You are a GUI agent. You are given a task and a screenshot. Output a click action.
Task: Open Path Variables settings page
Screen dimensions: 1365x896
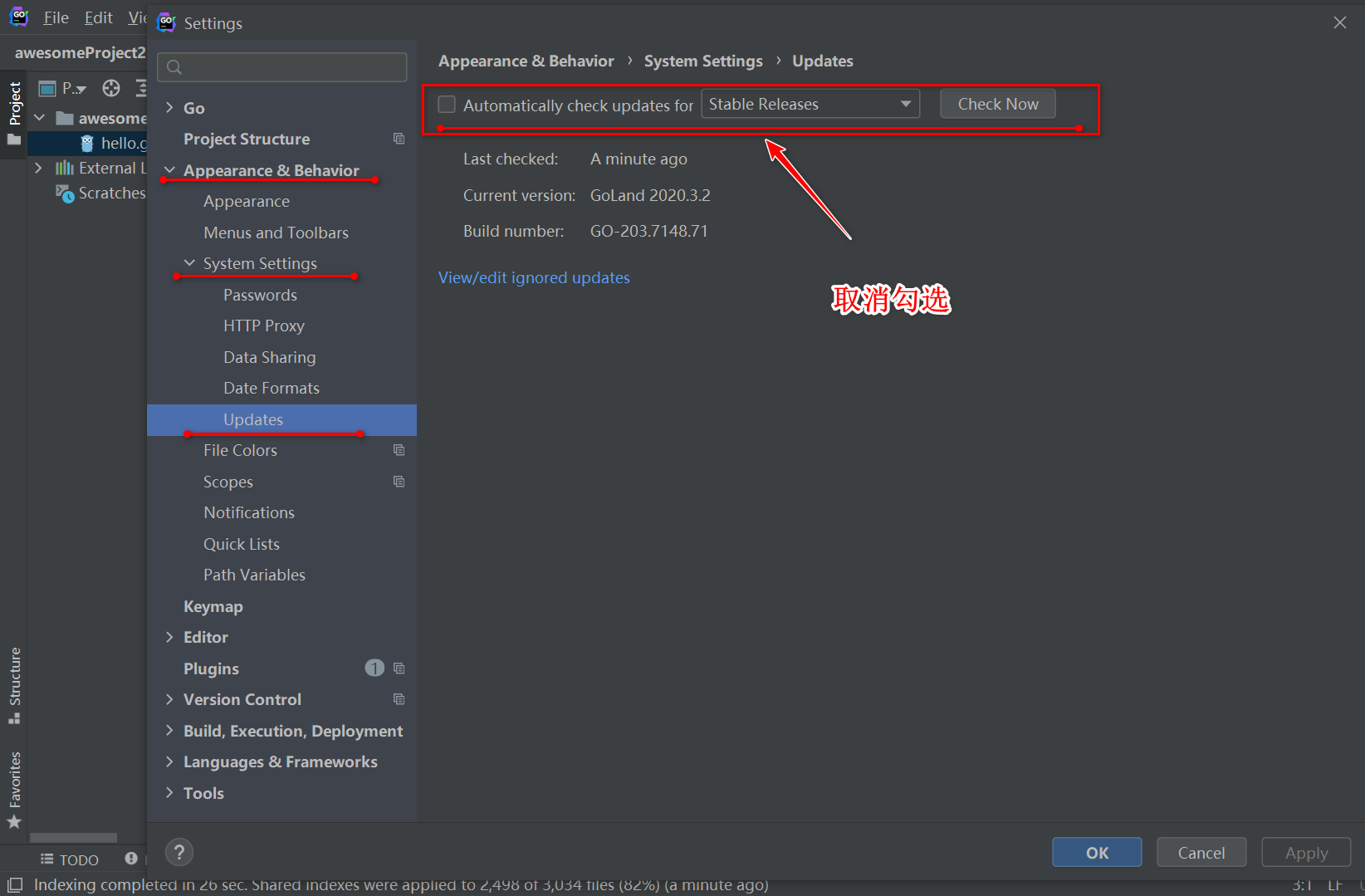(x=254, y=575)
